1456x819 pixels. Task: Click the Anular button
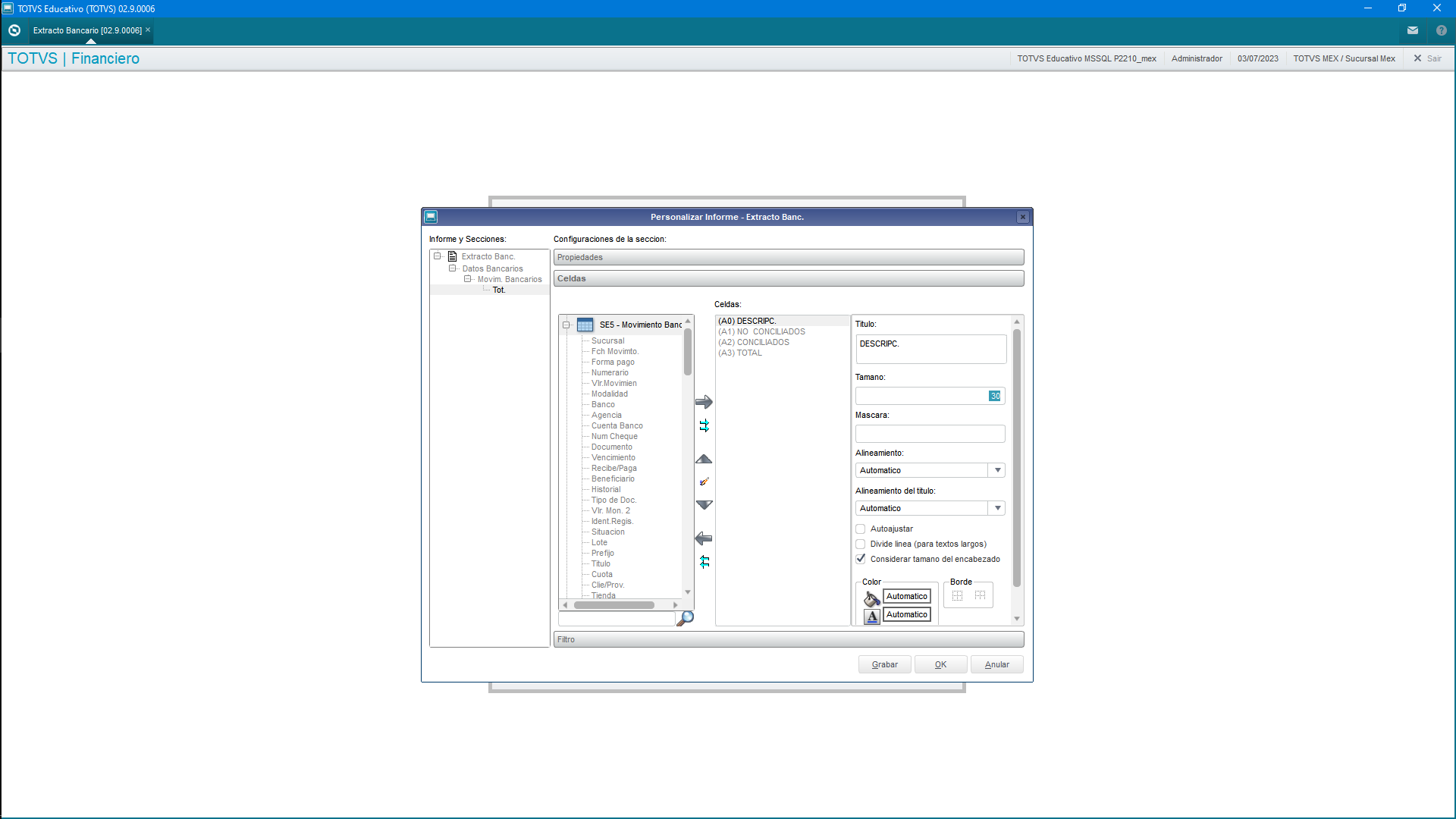[x=996, y=664]
